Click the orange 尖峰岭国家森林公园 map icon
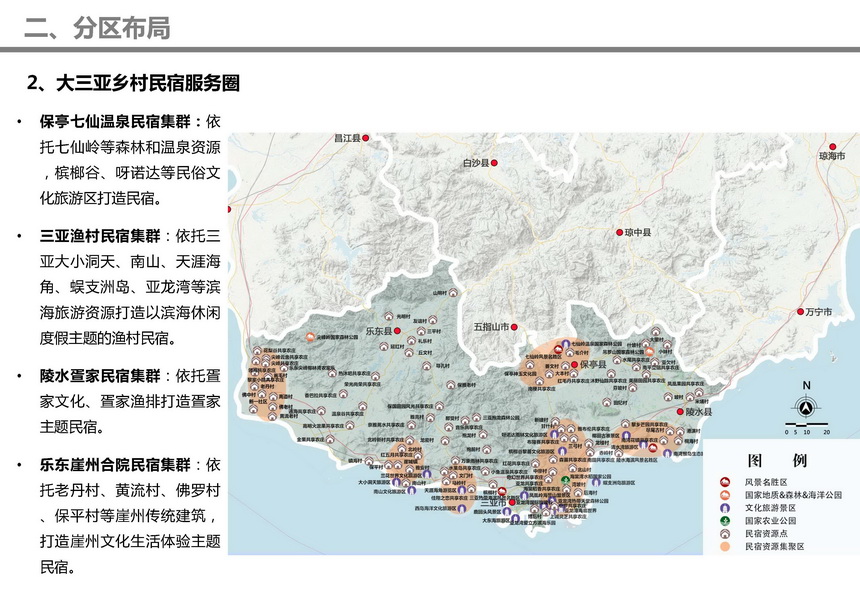 click(310, 337)
